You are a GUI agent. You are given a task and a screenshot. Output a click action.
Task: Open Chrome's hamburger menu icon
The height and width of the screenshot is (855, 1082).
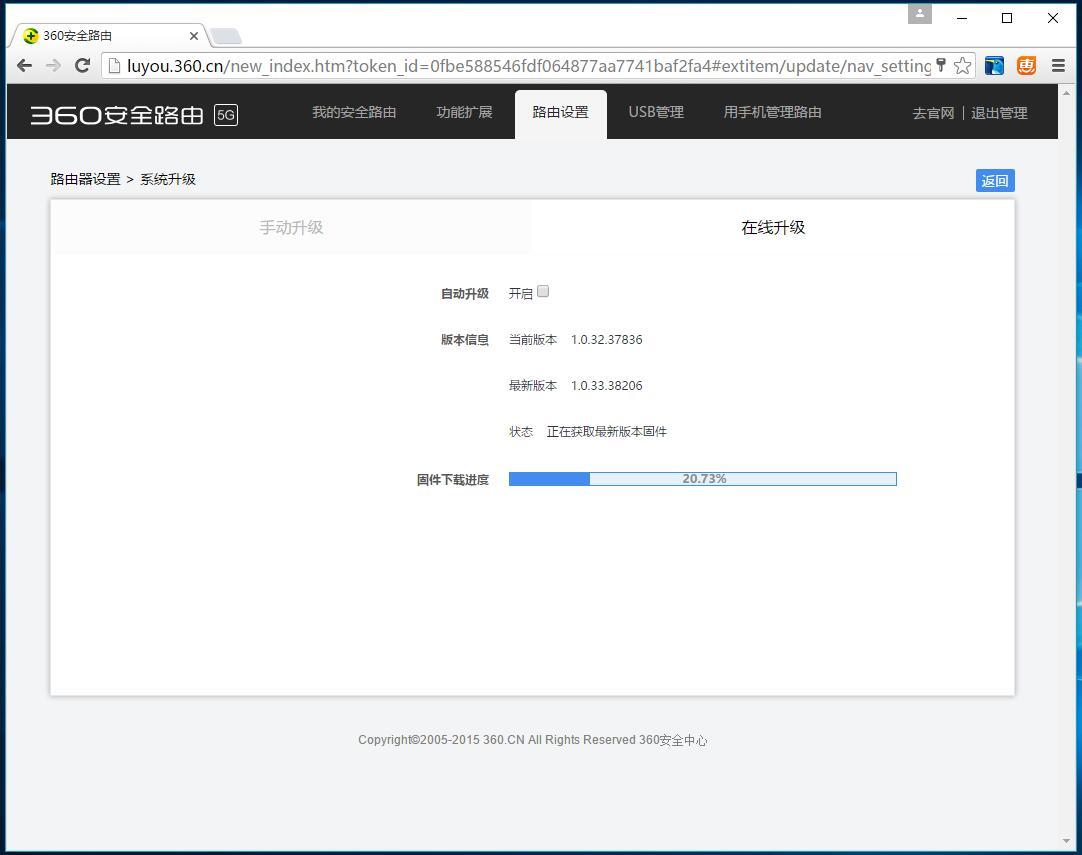pyautogui.click(x=1058, y=65)
